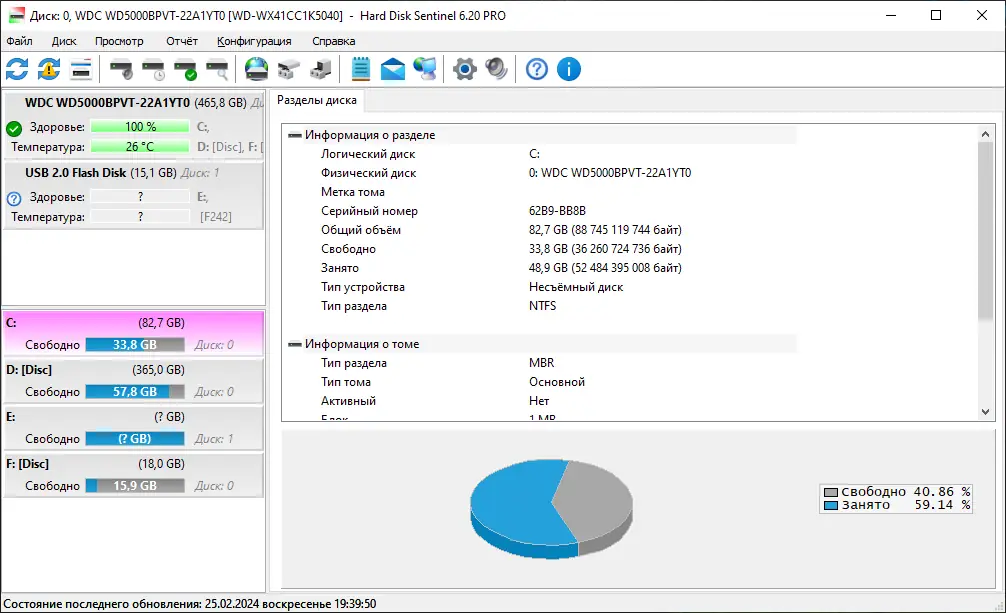Select partition F: [Disc]
The height and width of the screenshot is (613, 1006).
click(134, 474)
